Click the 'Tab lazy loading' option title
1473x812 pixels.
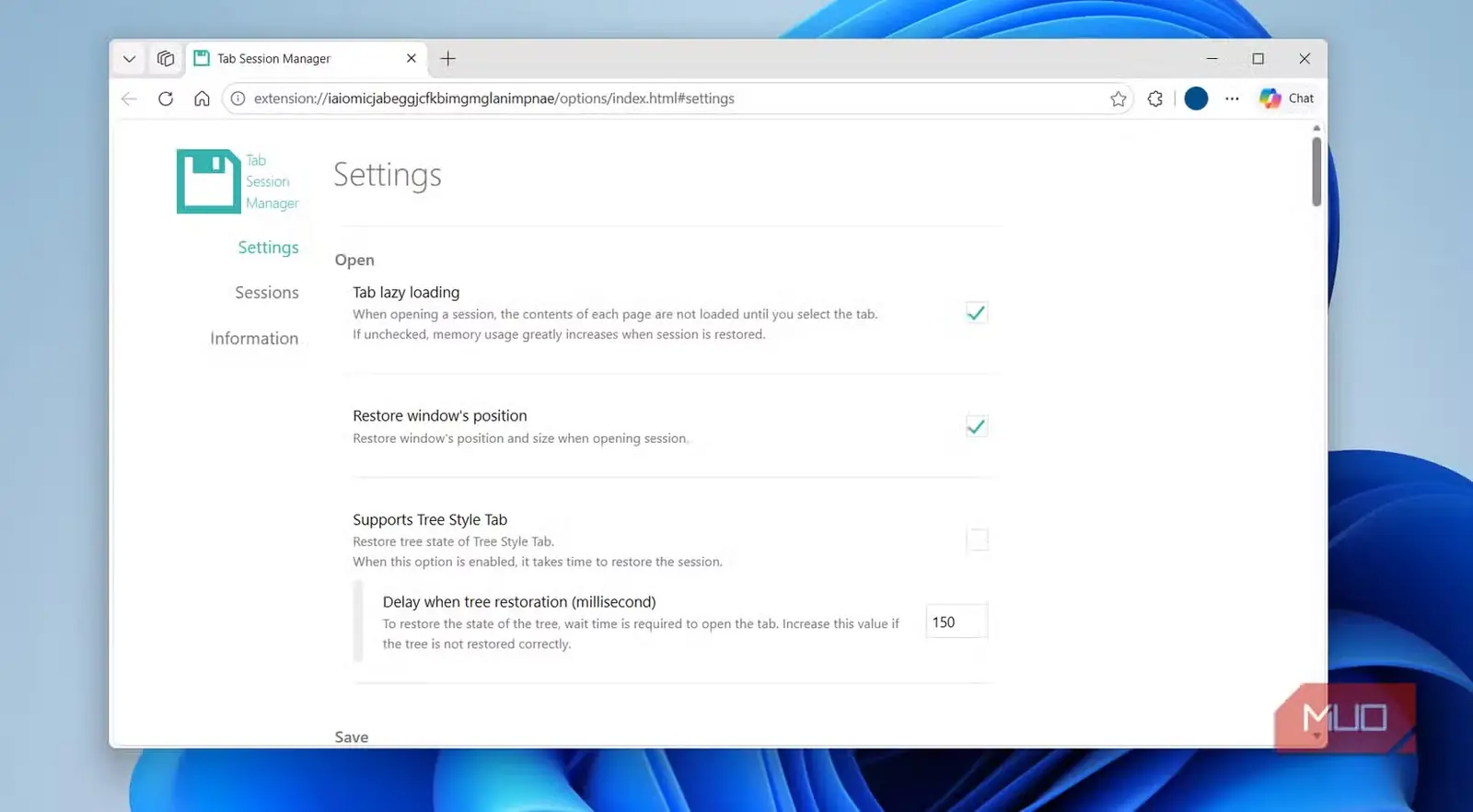point(406,293)
